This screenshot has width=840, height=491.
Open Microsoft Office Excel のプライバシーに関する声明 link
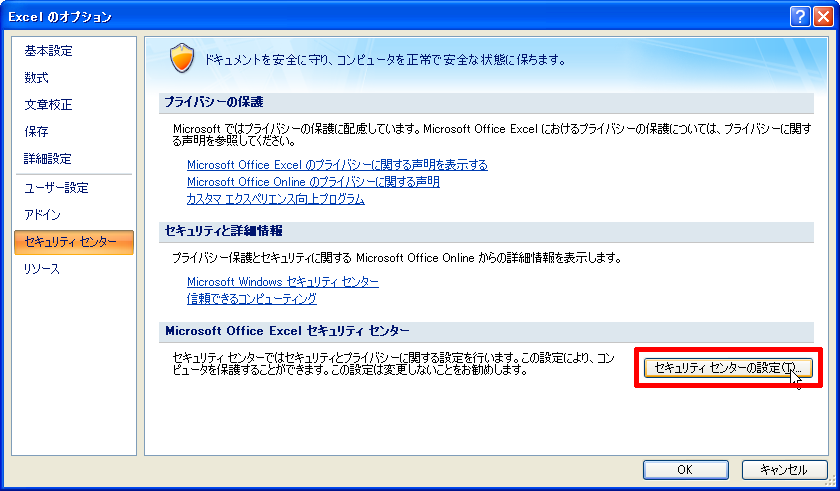pos(338,165)
